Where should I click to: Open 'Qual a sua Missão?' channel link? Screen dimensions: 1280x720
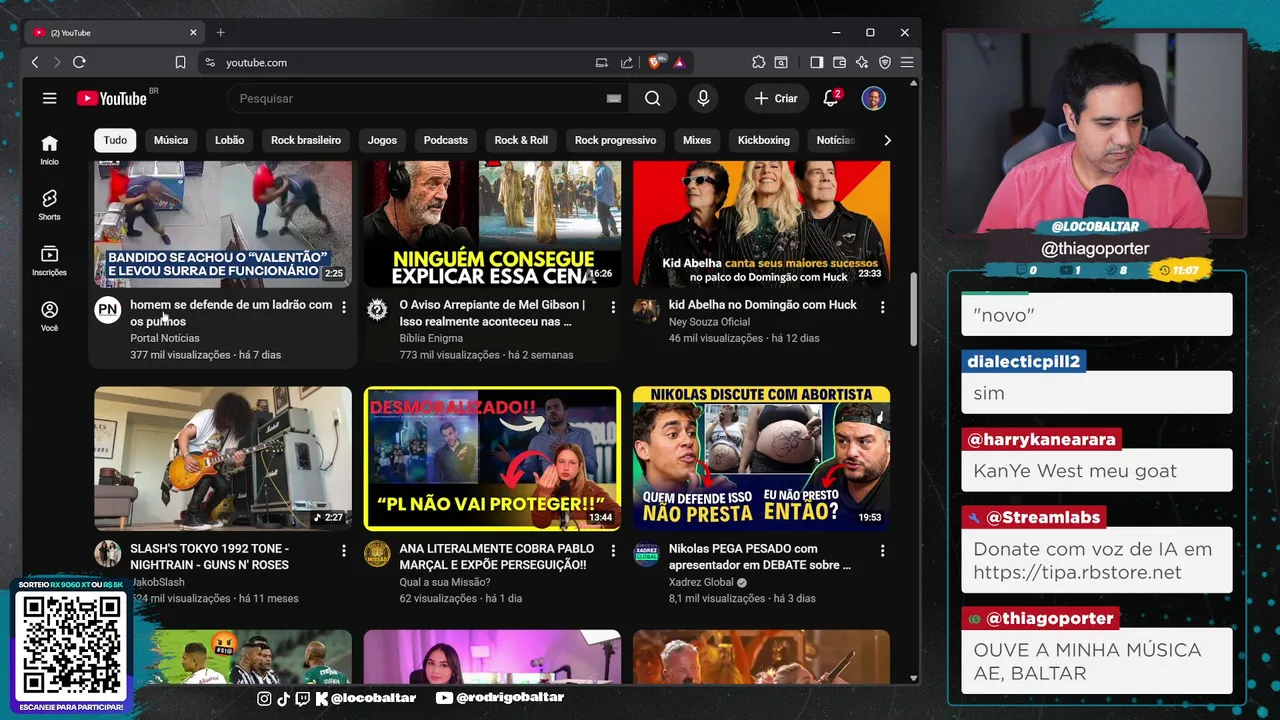coord(445,582)
